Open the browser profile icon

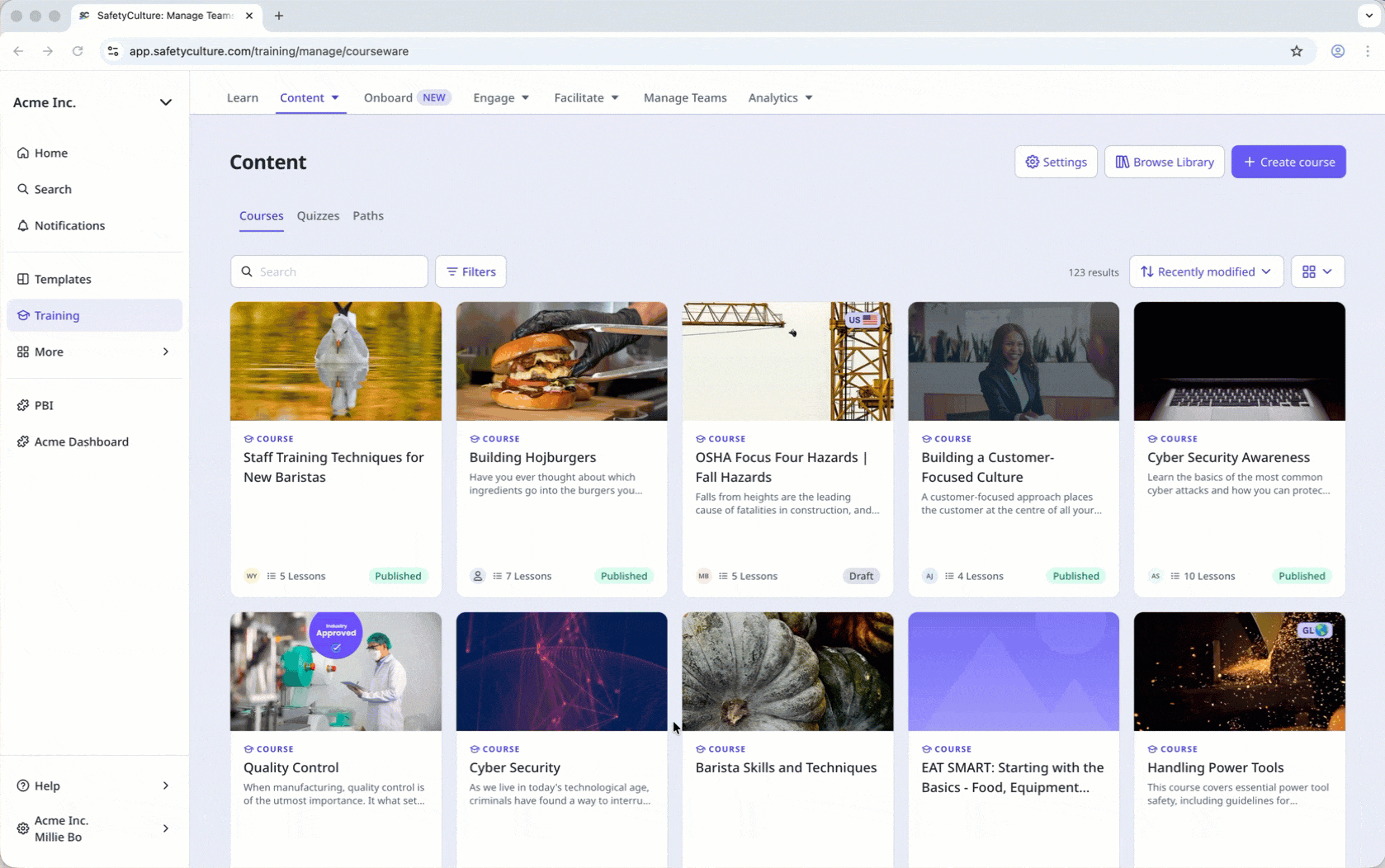(1338, 51)
